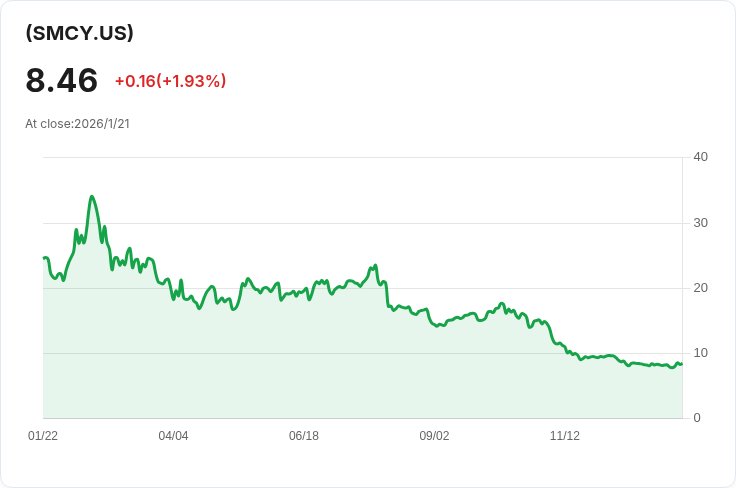Viewport: 736px width, 488px height.
Task: Click the 40 value on price axis
Action: point(700,157)
